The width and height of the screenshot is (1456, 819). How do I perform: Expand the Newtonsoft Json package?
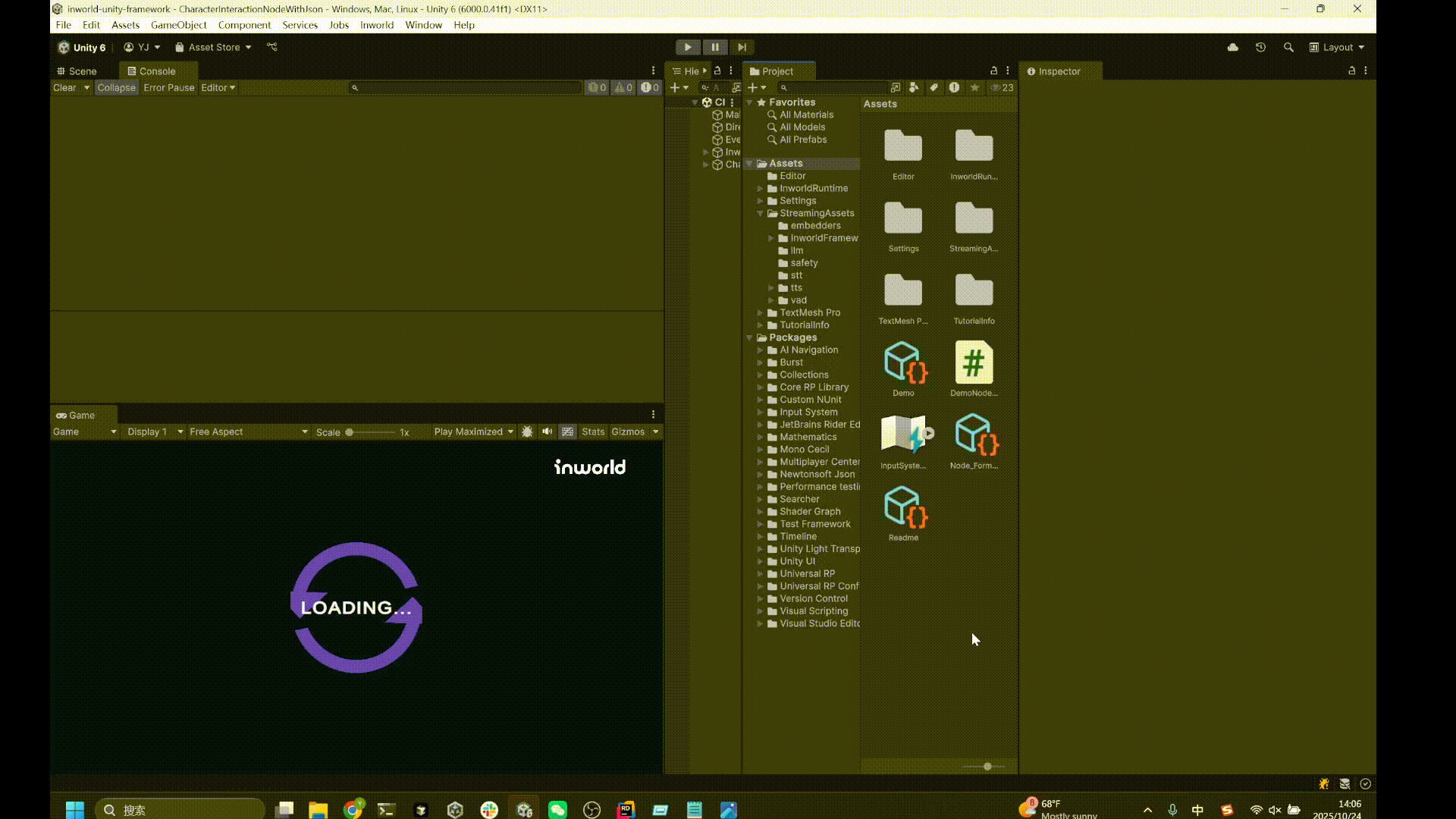(x=761, y=474)
